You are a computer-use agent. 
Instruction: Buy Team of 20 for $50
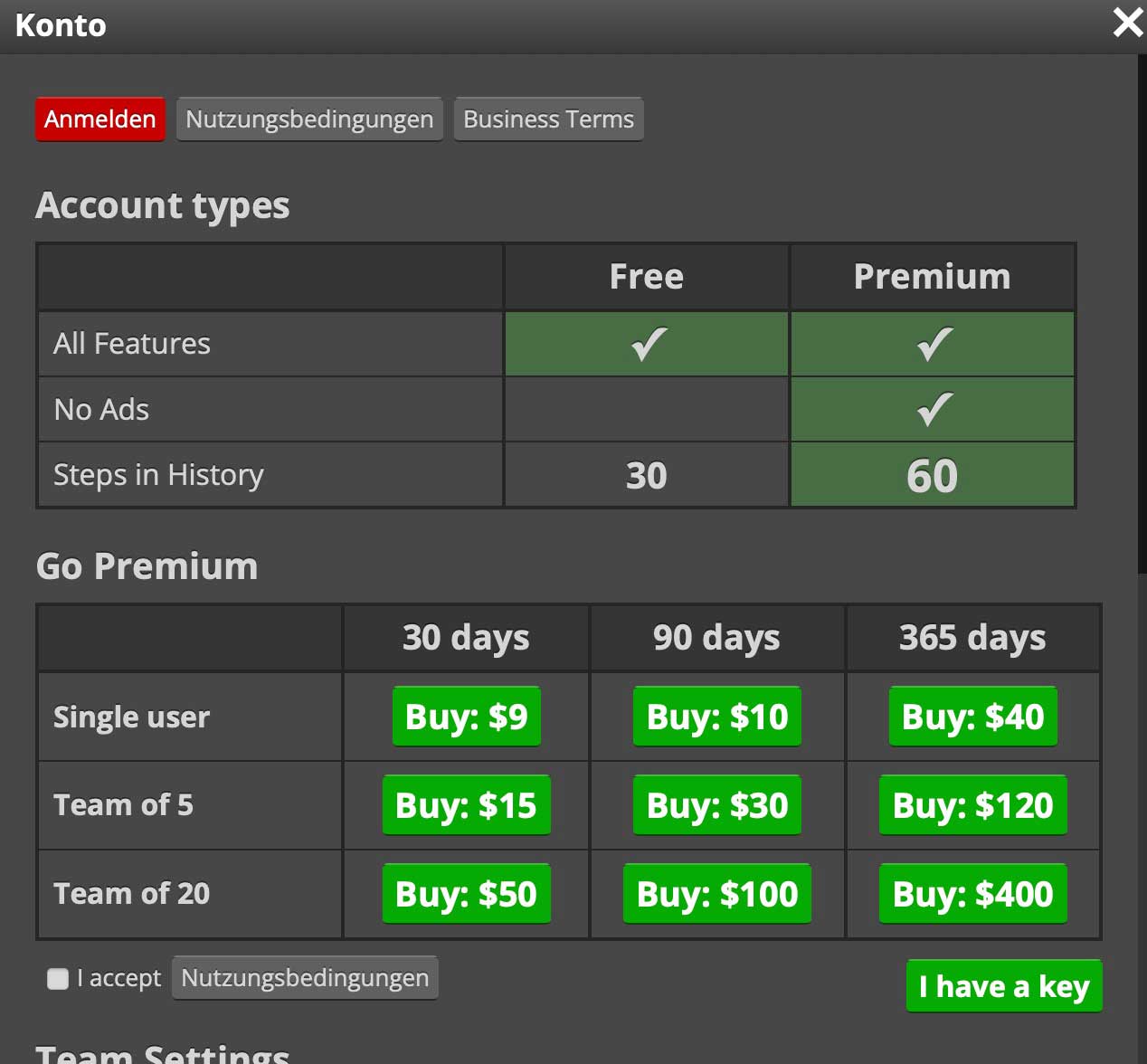[x=466, y=894]
